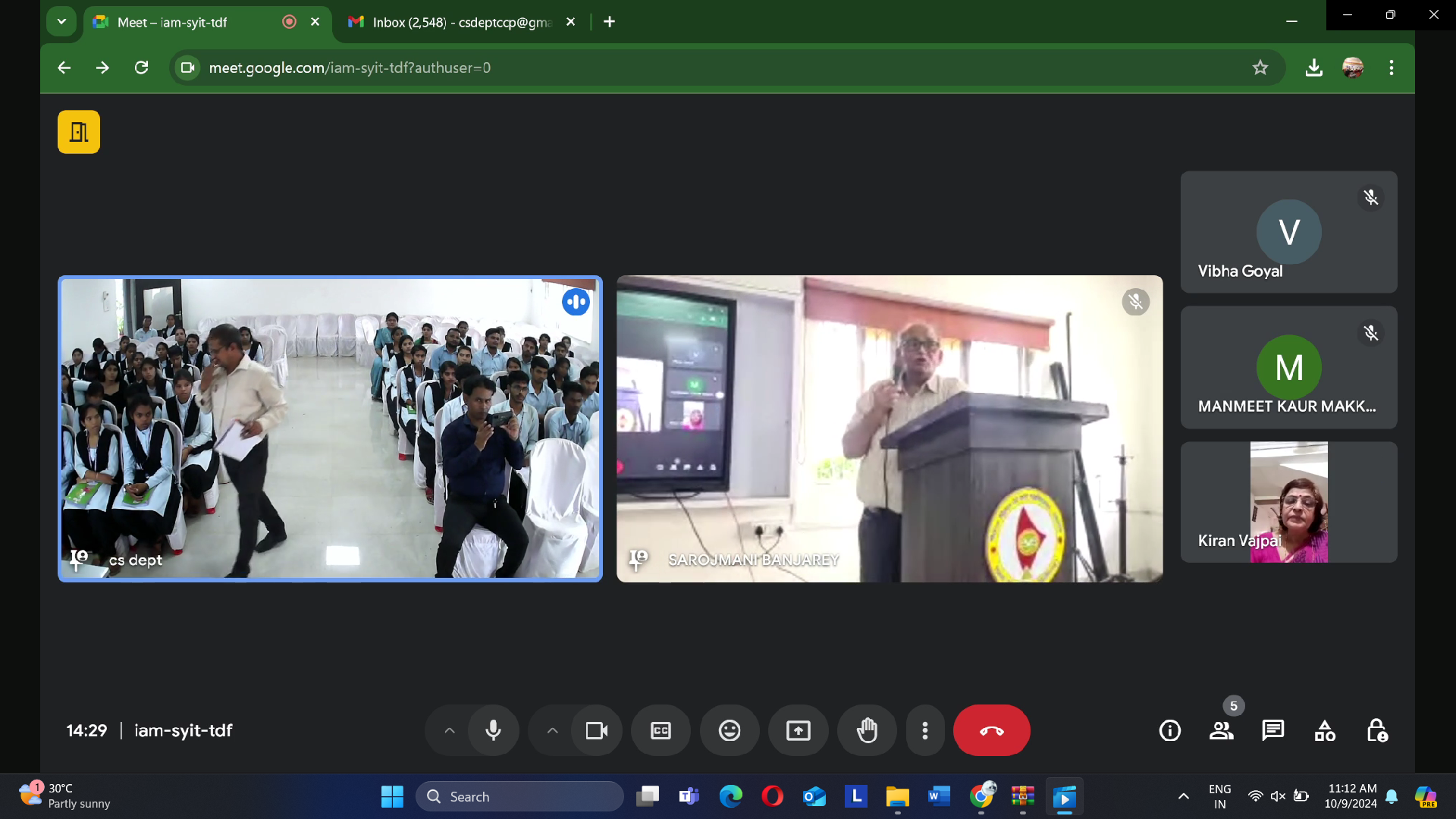Go back in browser history
The width and height of the screenshot is (1456, 819).
point(64,67)
